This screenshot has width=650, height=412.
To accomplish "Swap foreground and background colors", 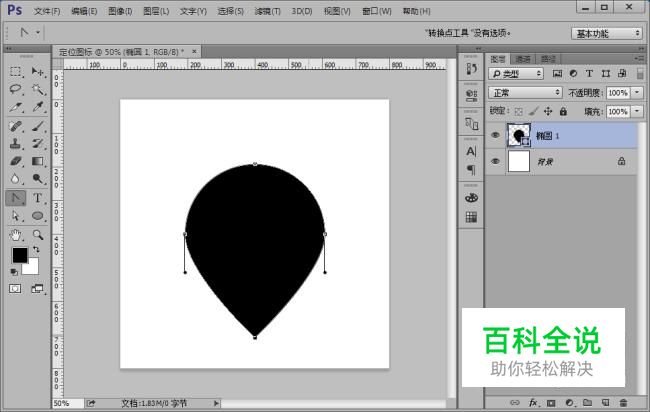I will pyautogui.click(x=36, y=250).
